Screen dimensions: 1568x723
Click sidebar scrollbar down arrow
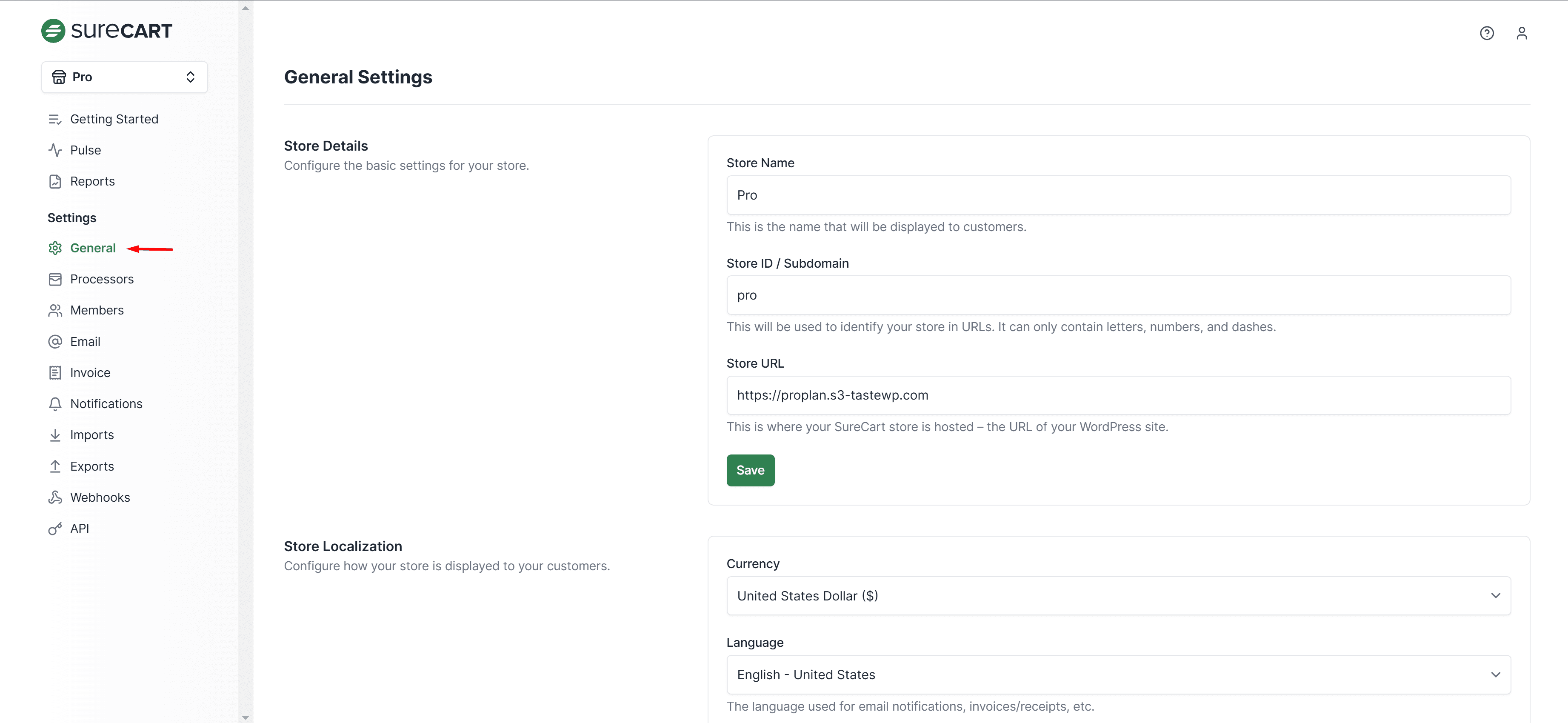(x=245, y=717)
